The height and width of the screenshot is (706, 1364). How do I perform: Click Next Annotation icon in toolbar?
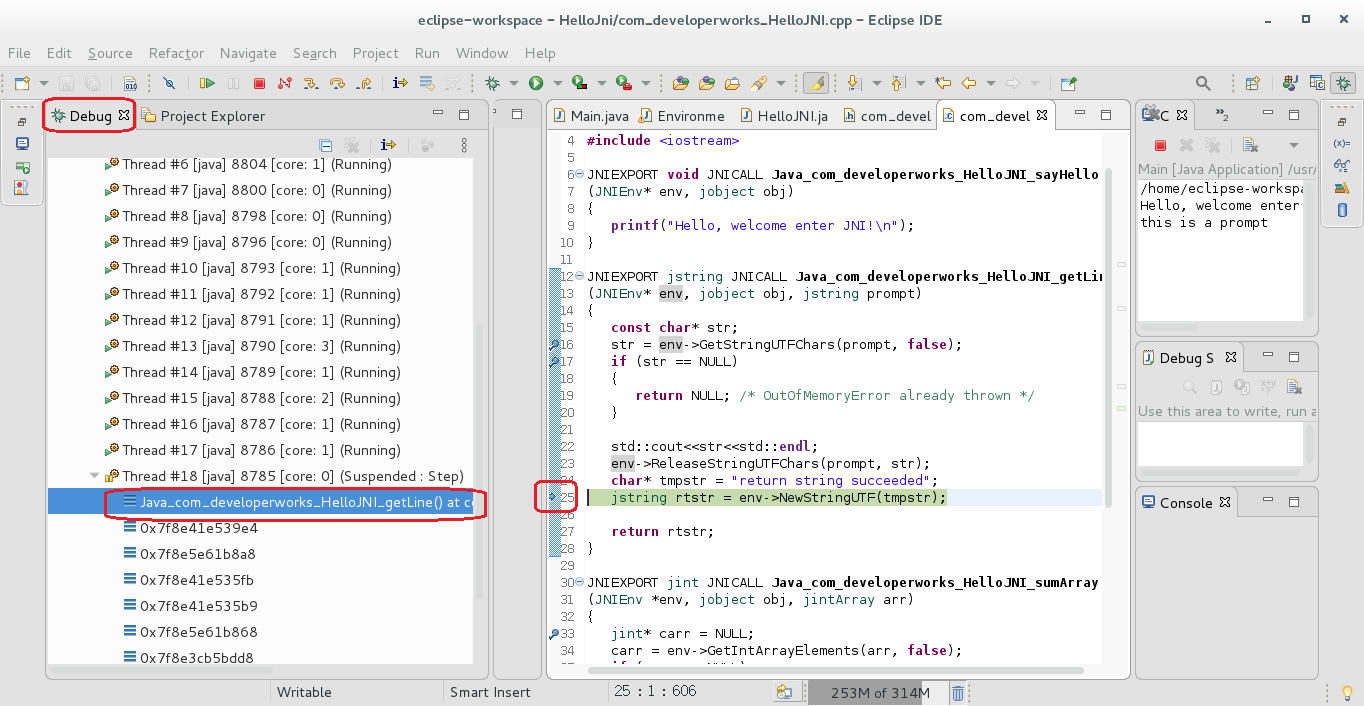coord(853,84)
